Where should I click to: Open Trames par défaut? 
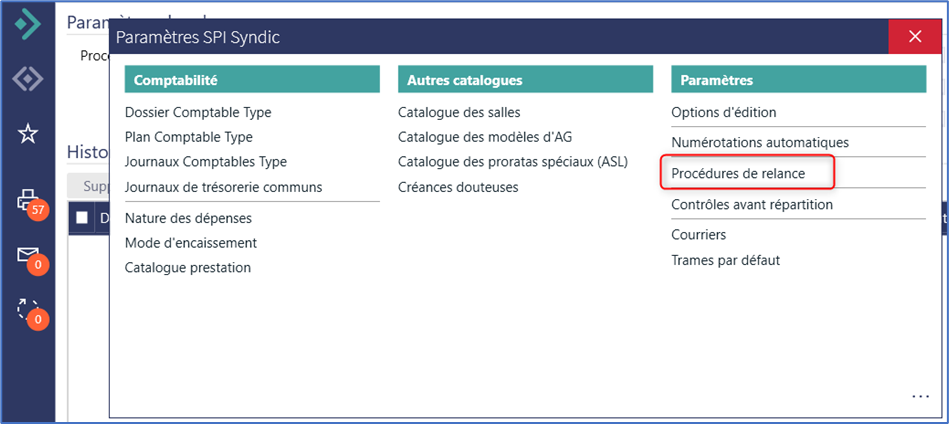[x=726, y=261]
